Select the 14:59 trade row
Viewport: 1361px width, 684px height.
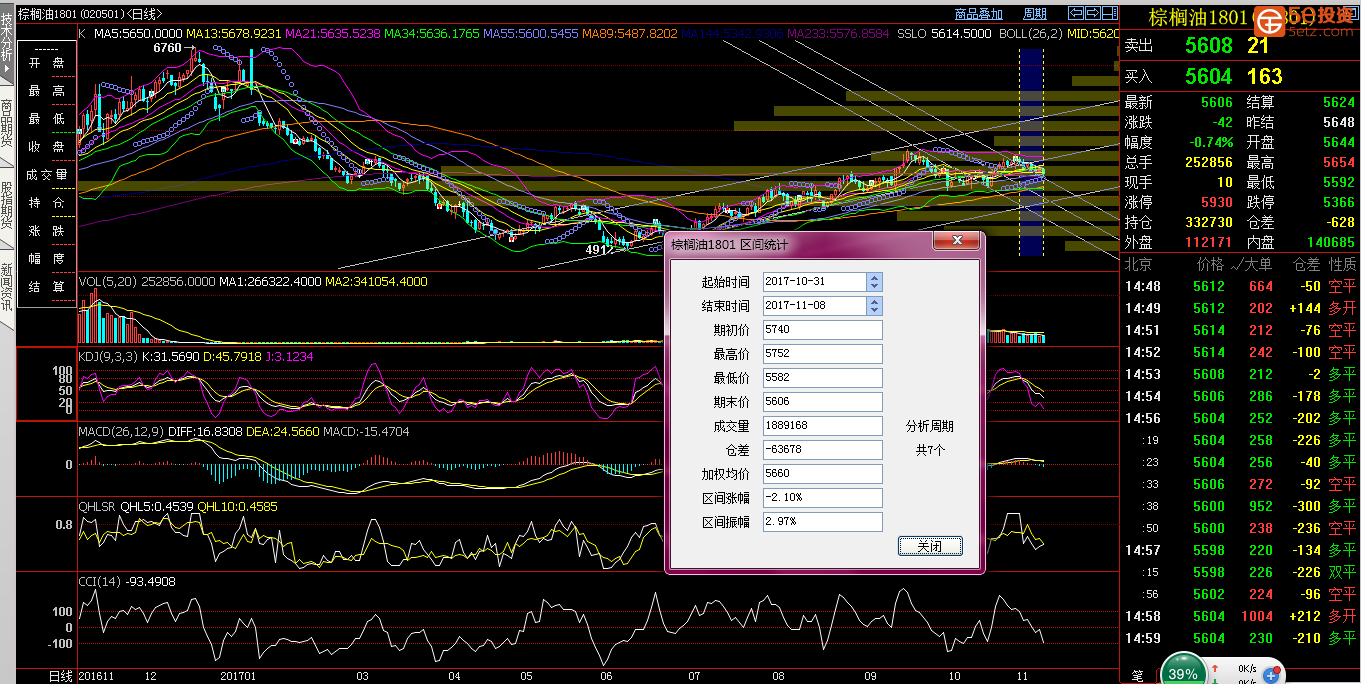(x=1240, y=638)
